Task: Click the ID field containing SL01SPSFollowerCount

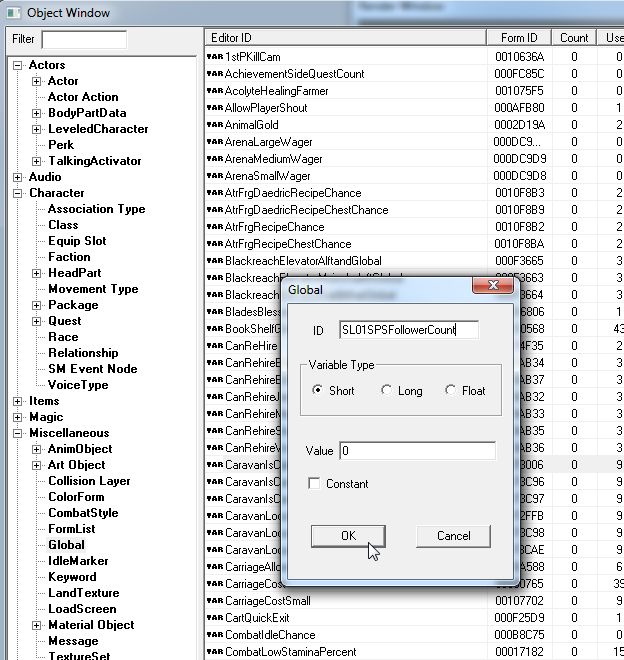Action: click(x=408, y=330)
